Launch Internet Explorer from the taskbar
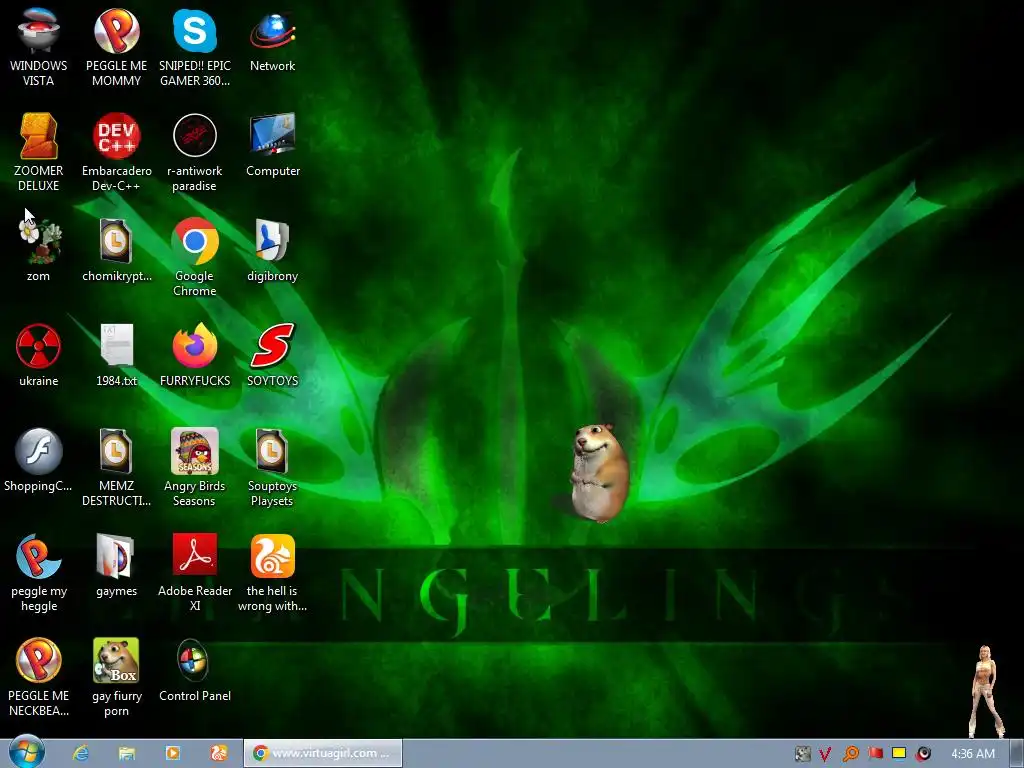 pyautogui.click(x=81, y=754)
